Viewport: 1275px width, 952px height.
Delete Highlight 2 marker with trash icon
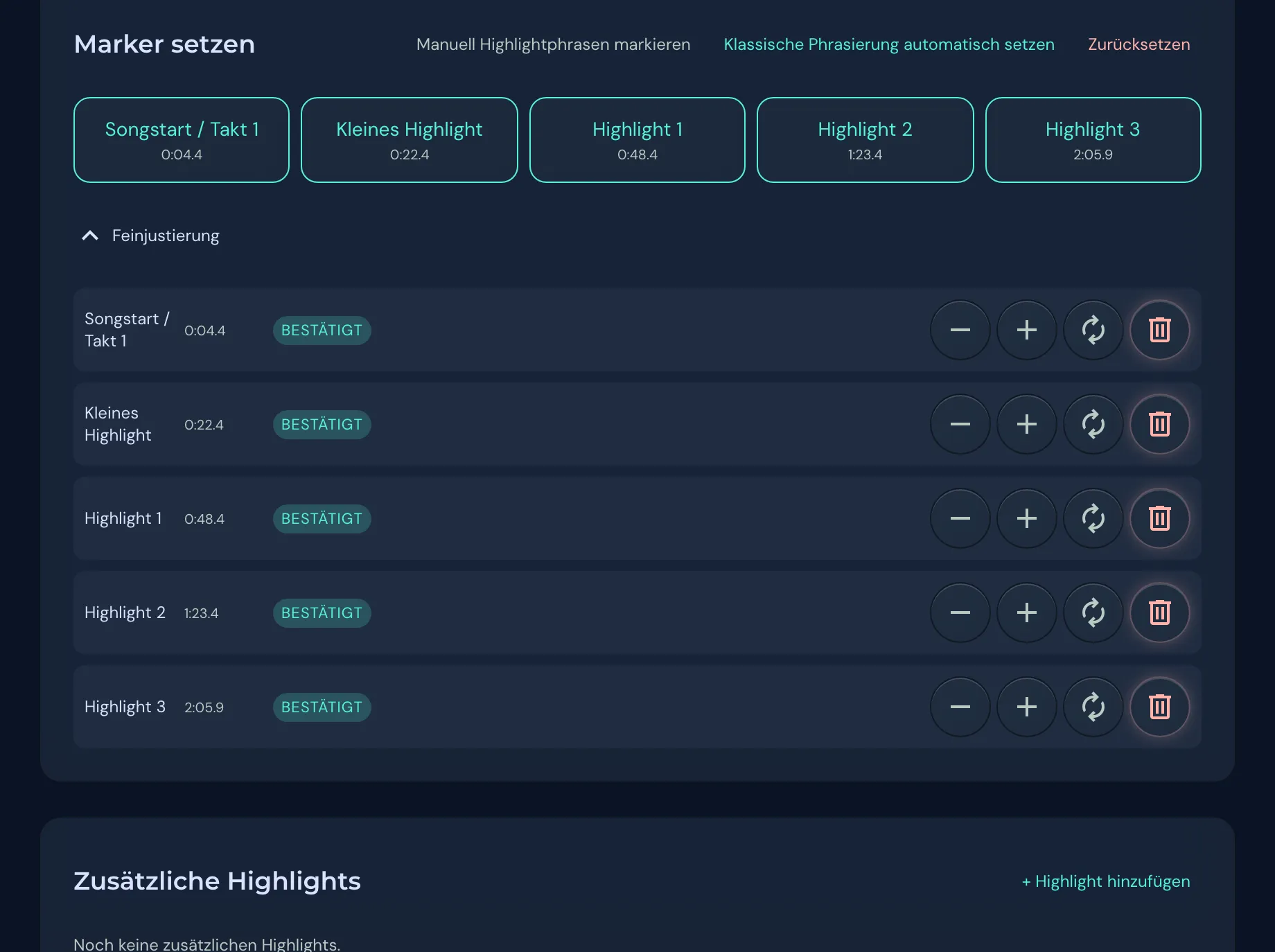[1159, 612]
